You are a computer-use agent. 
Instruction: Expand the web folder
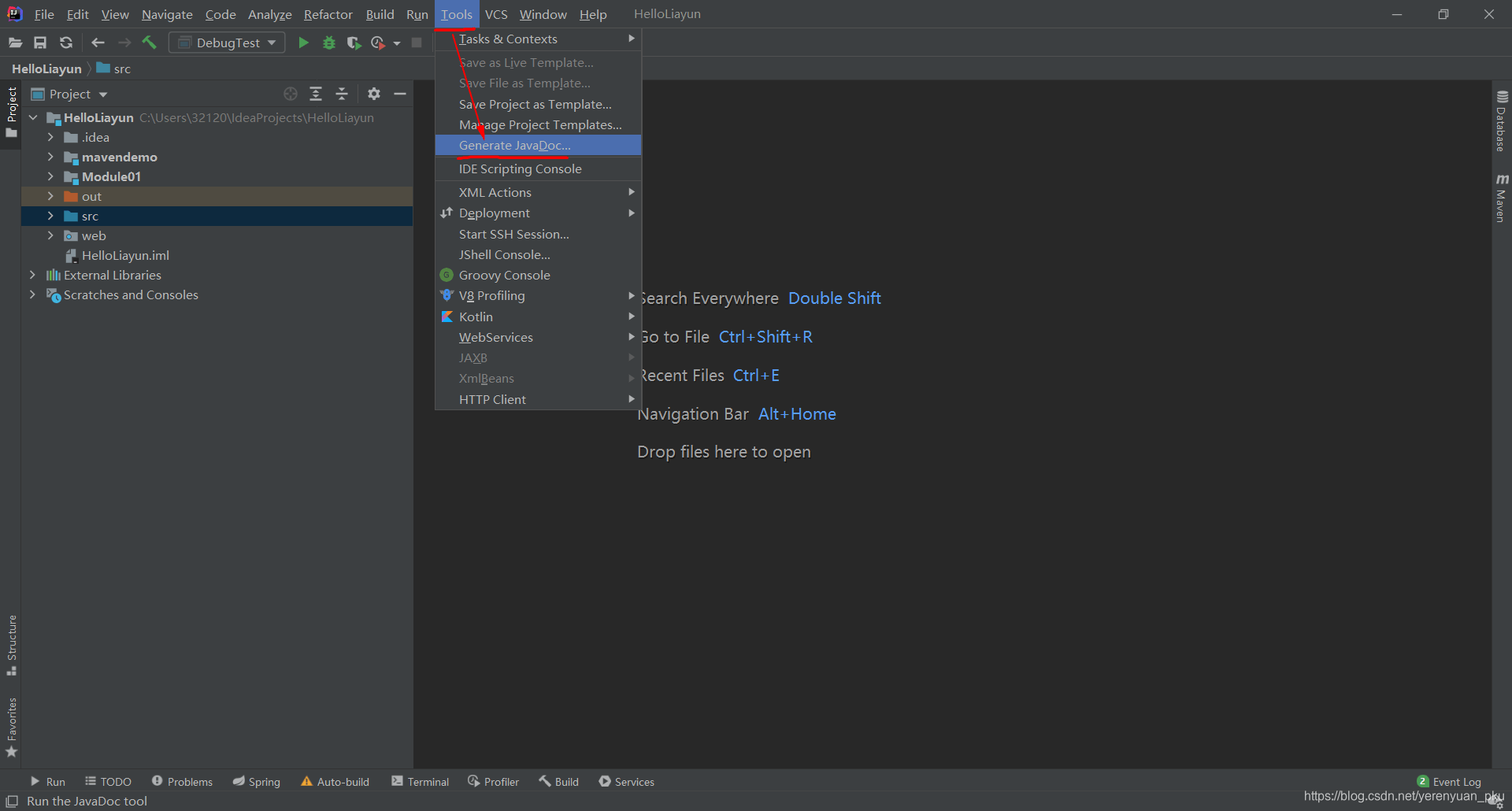pyautogui.click(x=50, y=235)
